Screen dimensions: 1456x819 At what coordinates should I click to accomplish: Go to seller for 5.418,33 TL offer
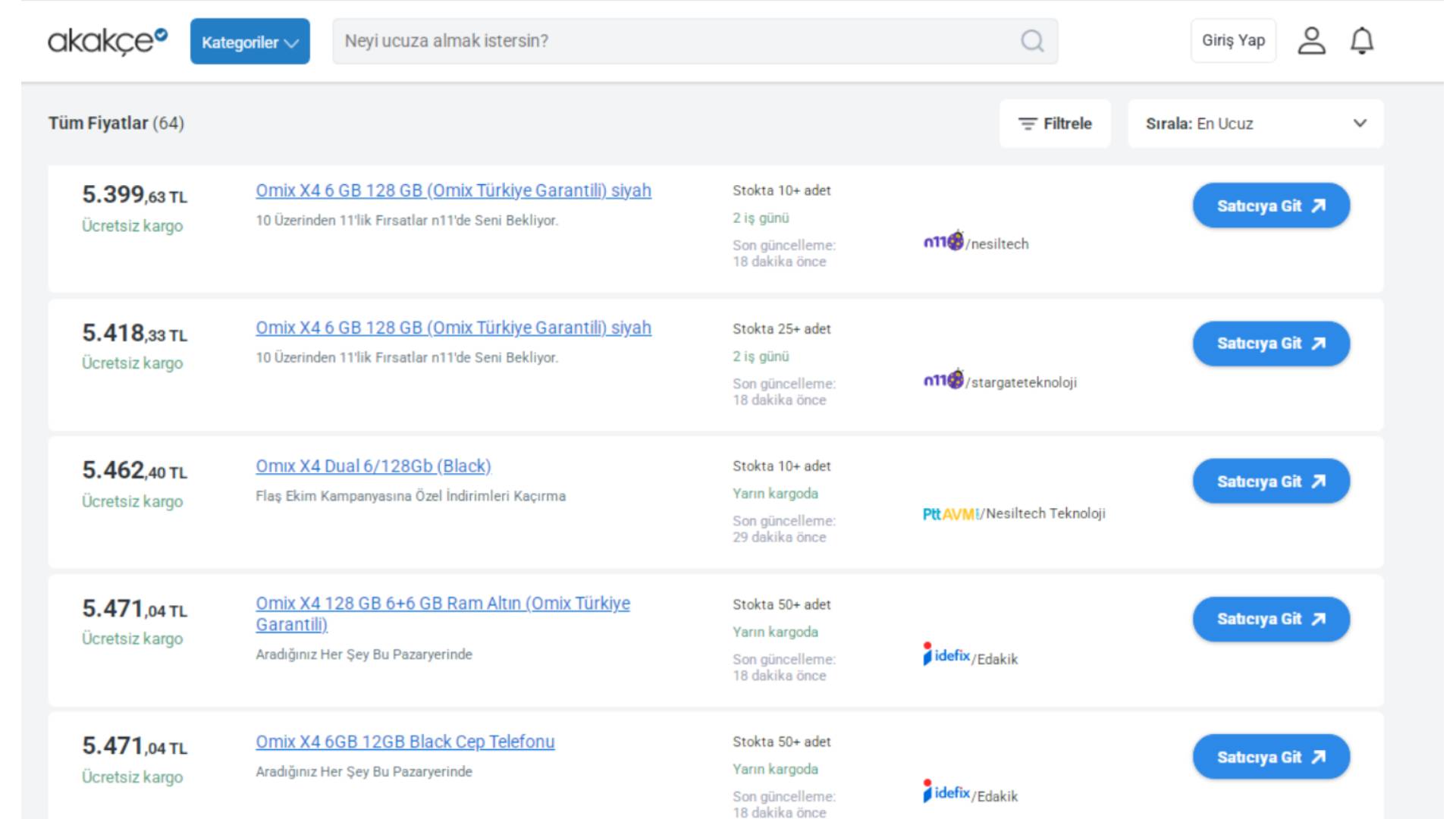[1271, 344]
